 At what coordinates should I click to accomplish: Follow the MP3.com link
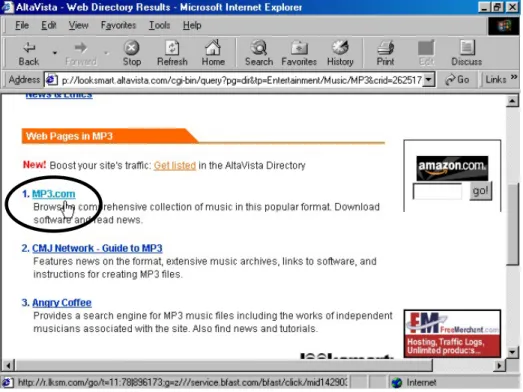54,194
